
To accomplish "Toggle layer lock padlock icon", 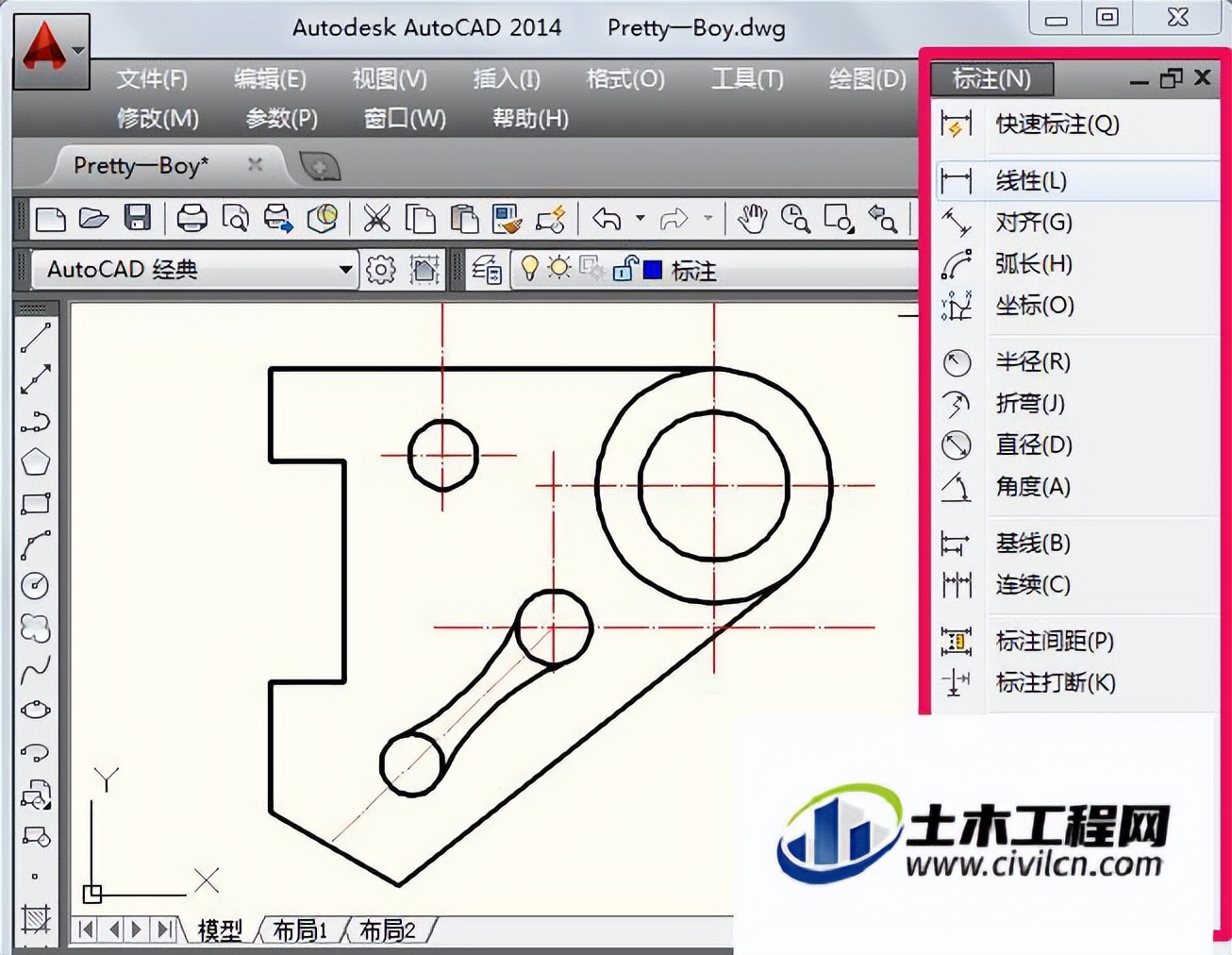I will tap(624, 269).
